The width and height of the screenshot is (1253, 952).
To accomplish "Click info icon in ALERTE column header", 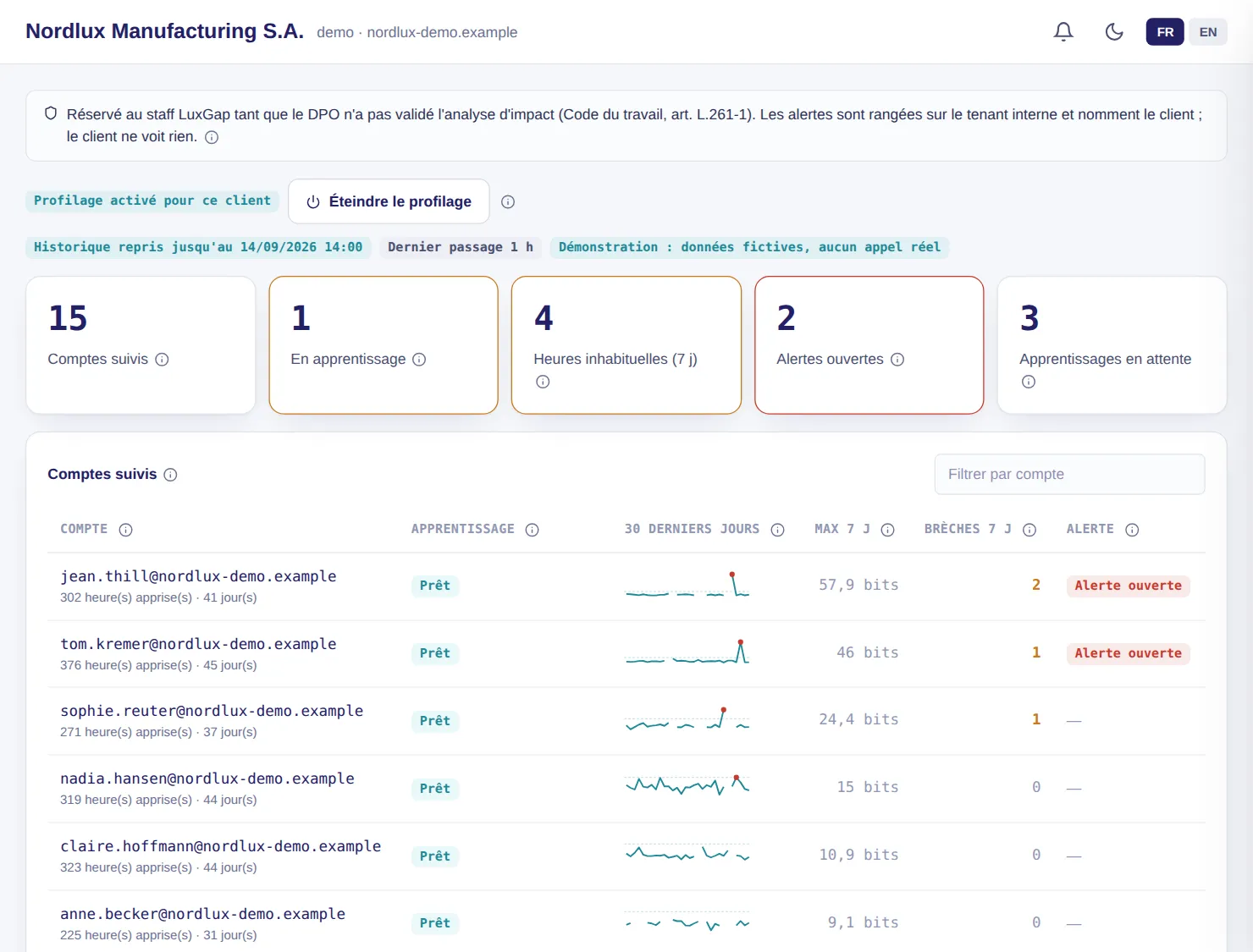I will [x=1132, y=530].
